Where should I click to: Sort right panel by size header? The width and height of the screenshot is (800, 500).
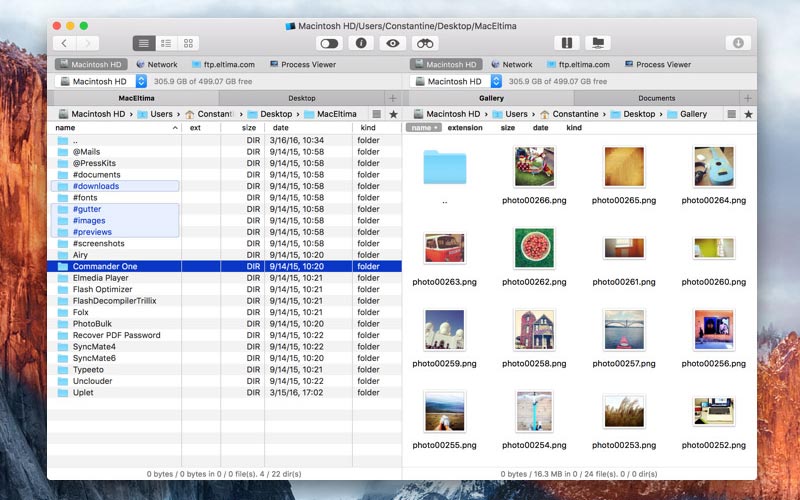(508, 128)
